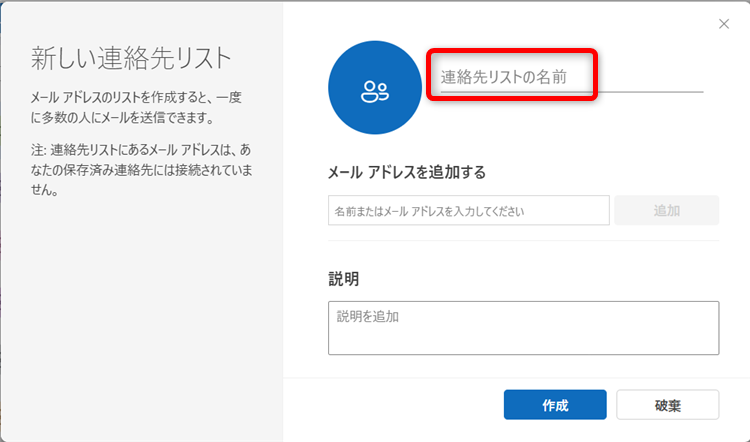Click inside the 説明を追加 text area
750x442 pixels.
coord(522,328)
